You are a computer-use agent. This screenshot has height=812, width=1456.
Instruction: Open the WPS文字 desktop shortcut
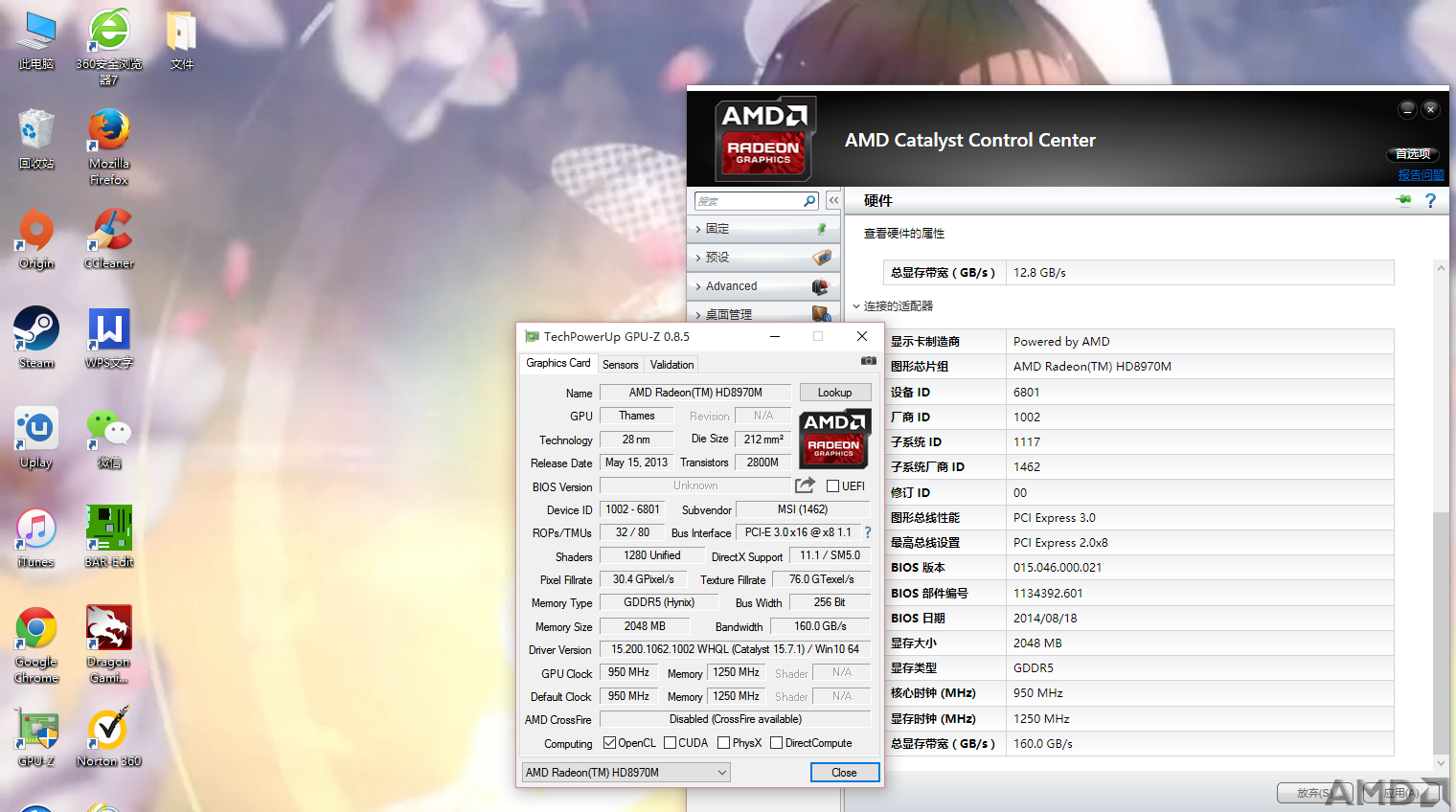(x=109, y=339)
